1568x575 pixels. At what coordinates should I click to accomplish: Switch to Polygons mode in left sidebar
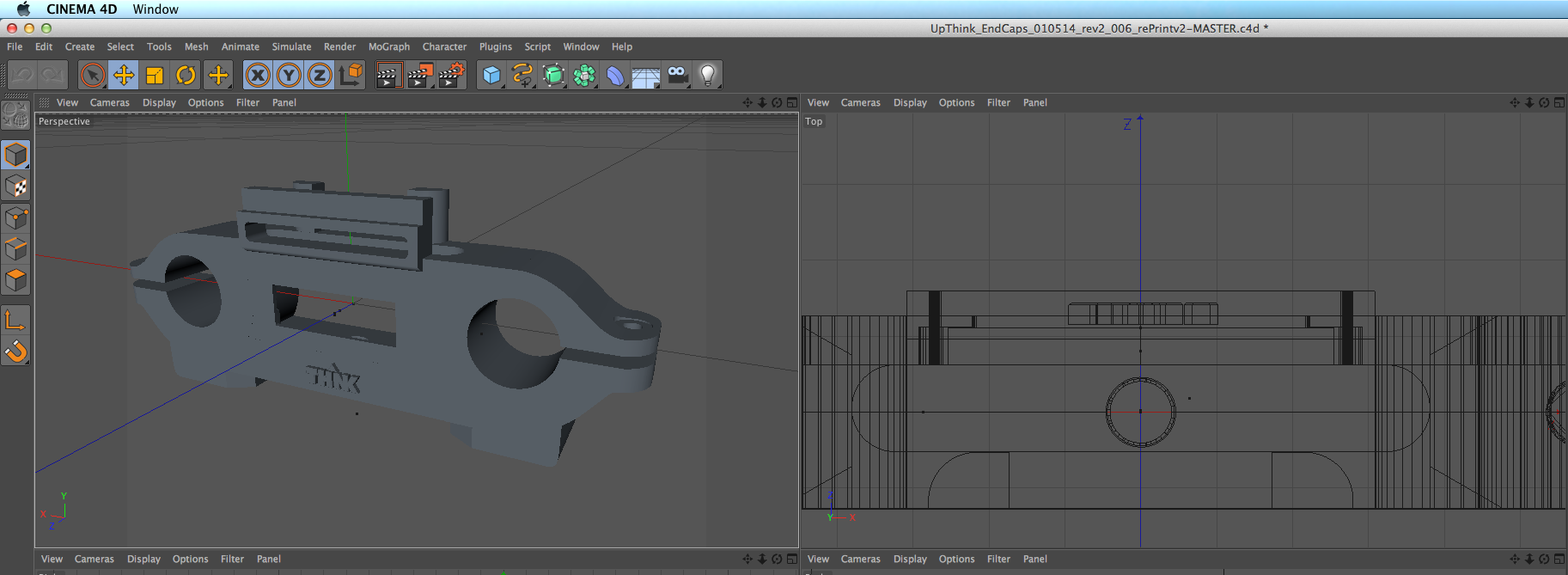(16, 280)
